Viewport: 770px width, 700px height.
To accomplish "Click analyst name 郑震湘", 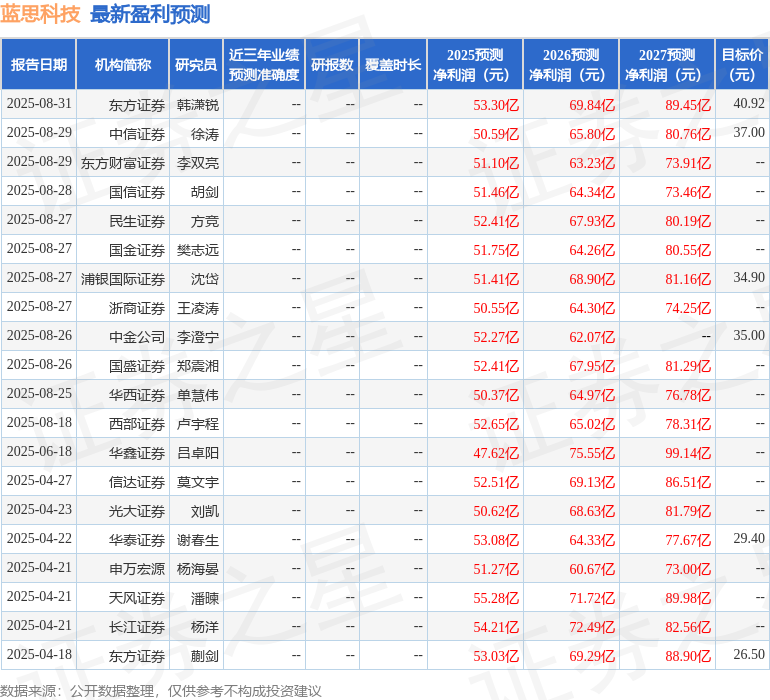I will point(198,366).
